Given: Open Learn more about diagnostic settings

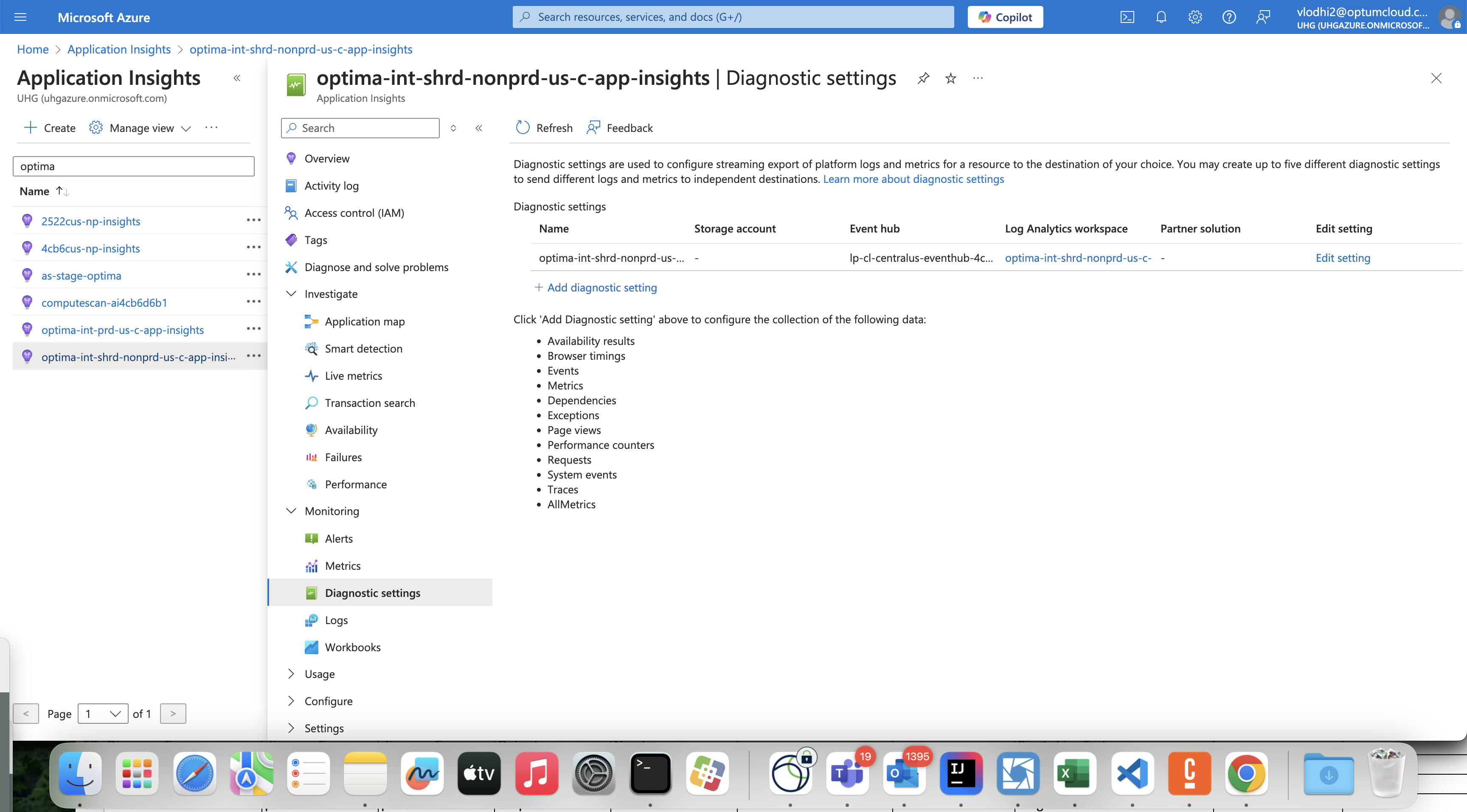Looking at the screenshot, I should point(913,179).
